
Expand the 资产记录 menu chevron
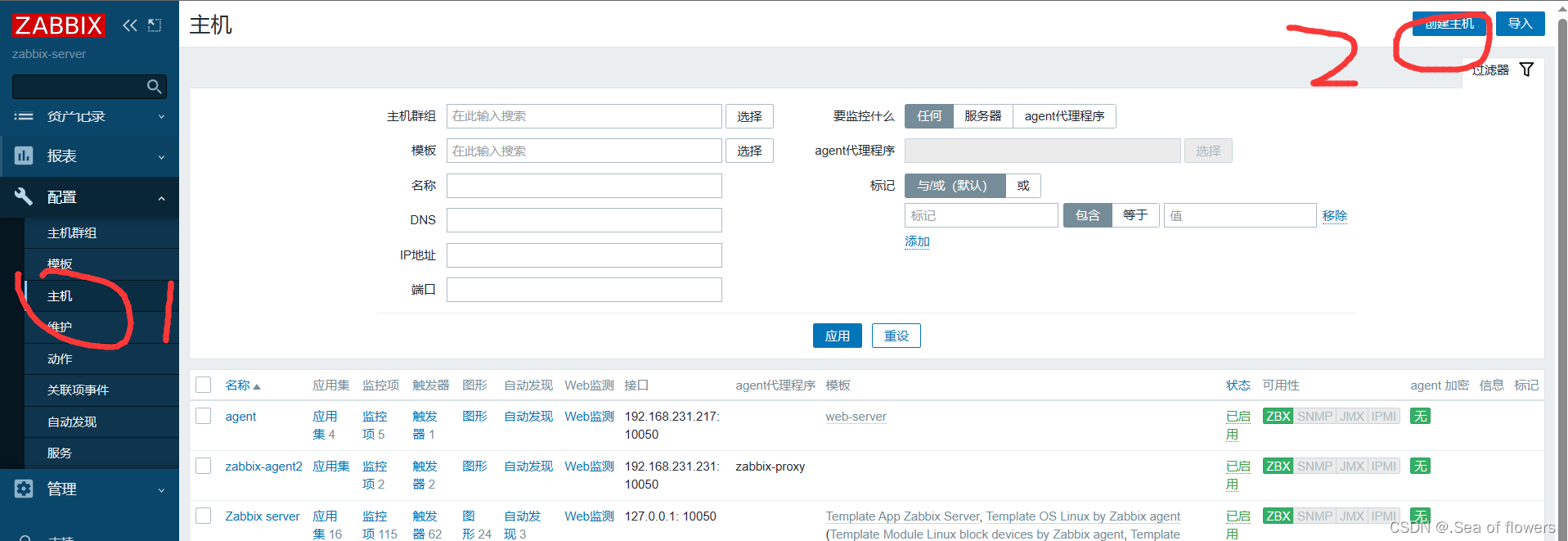(161, 117)
